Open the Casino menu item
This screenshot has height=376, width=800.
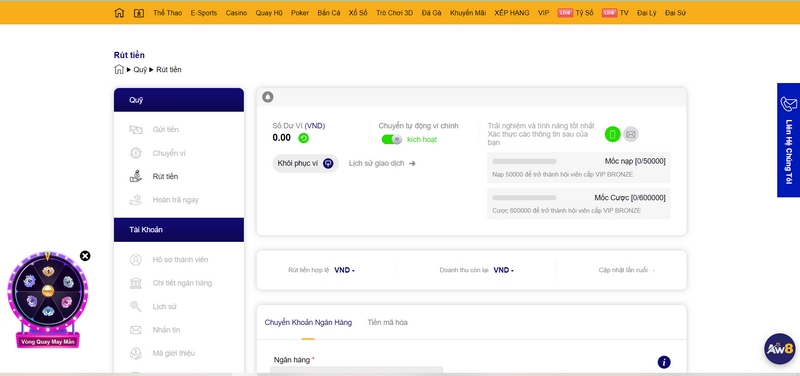click(x=236, y=13)
